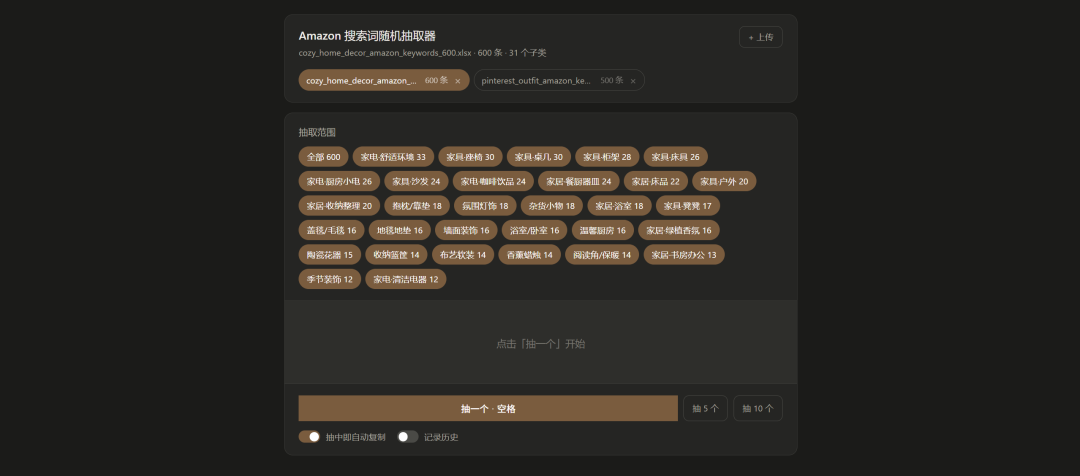This screenshot has height=476, width=1080.
Task: Toggle the 家居·浴室 18 chip
Action: pos(619,206)
